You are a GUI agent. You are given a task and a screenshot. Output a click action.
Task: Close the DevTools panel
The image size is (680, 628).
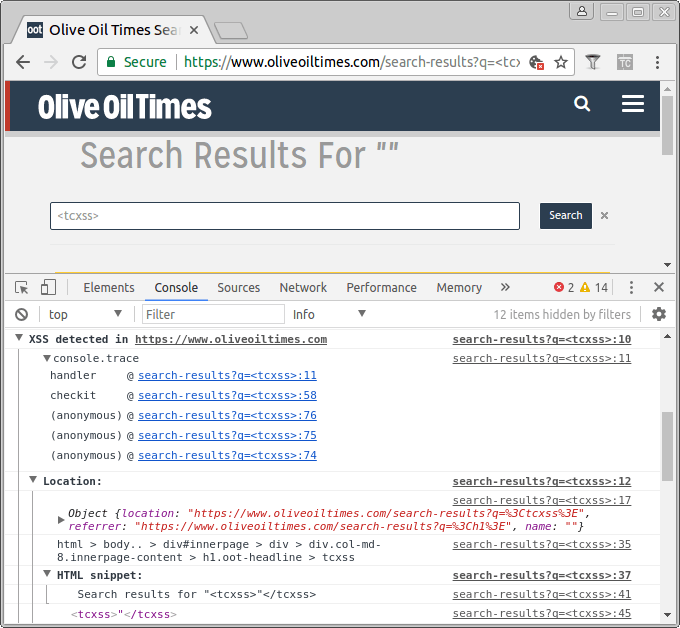click(659, 287)
